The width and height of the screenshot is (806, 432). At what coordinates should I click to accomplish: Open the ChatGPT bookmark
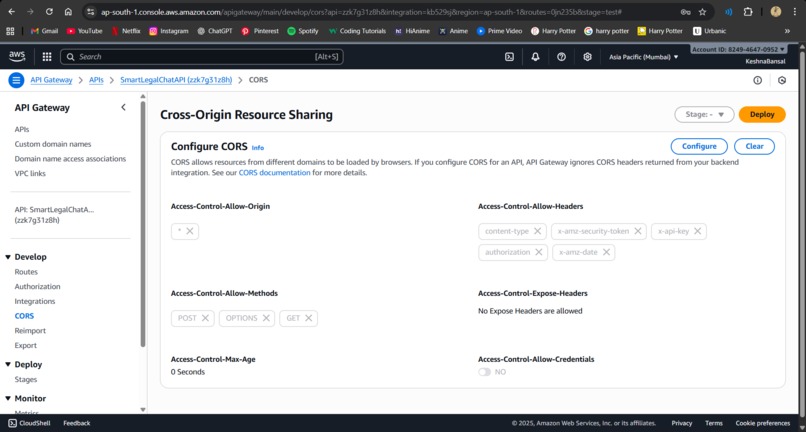pos(215,31)
